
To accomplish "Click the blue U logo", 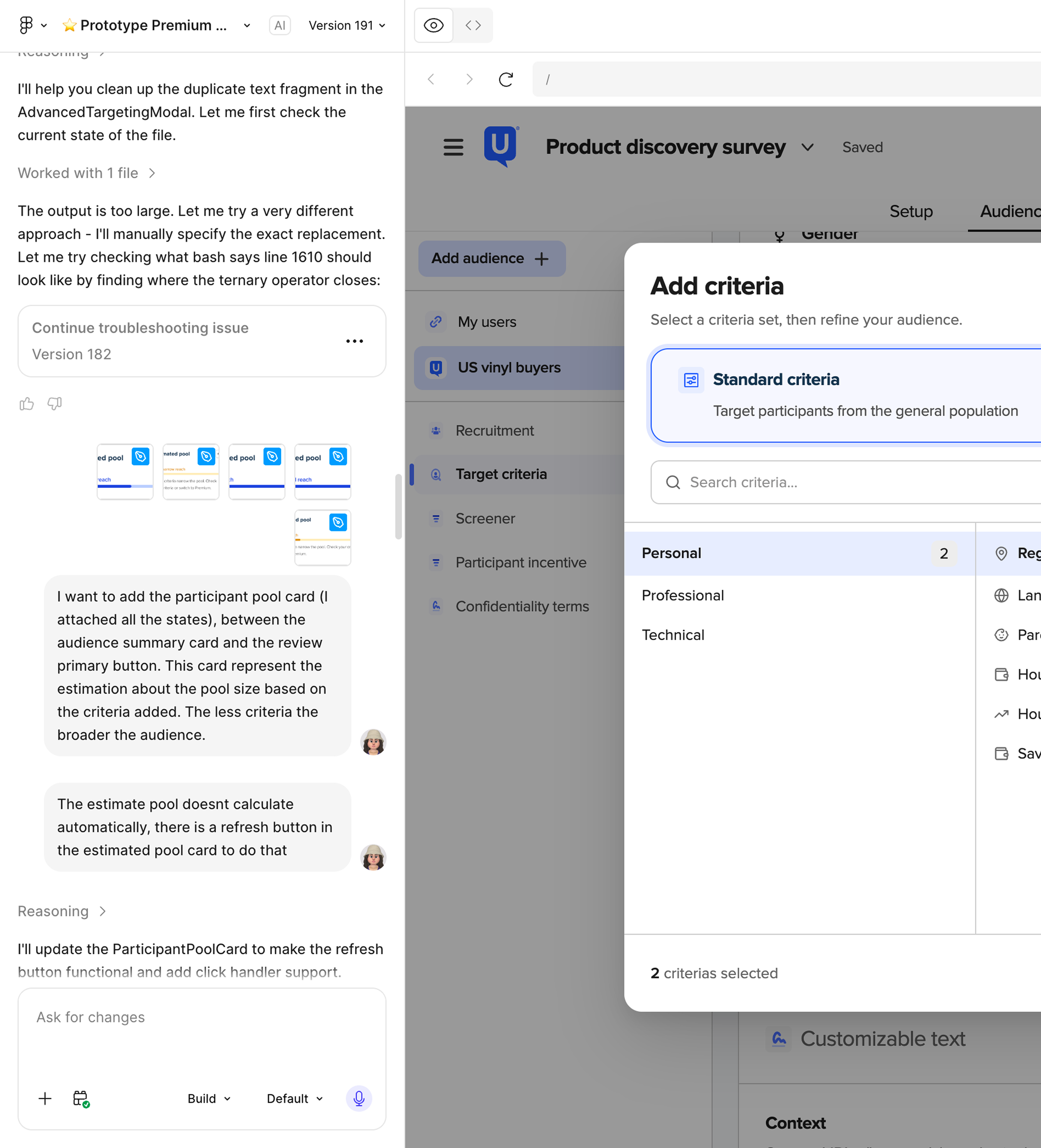I will coord(500,146).
